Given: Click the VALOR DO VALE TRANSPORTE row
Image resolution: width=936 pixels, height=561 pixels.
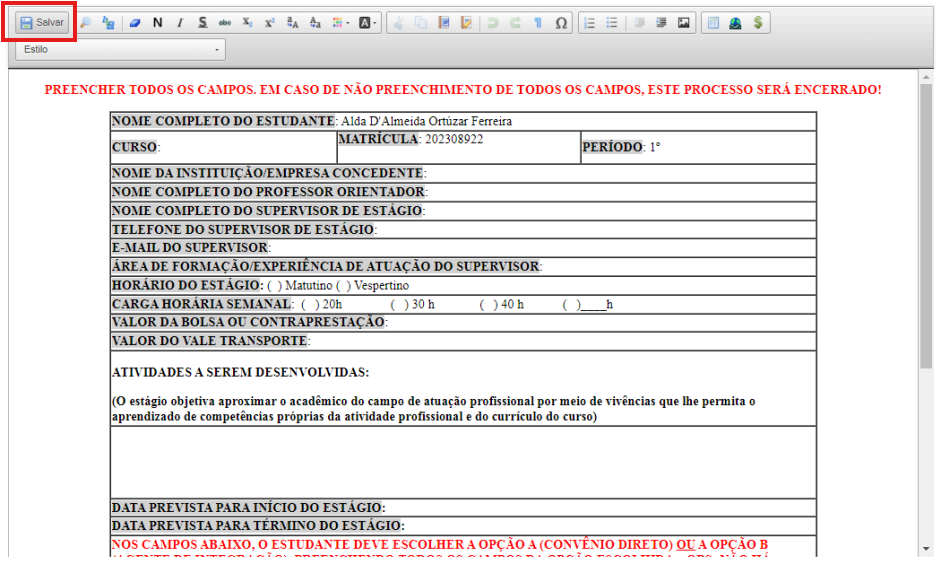Looking at the screenshot, I should 463,341.
